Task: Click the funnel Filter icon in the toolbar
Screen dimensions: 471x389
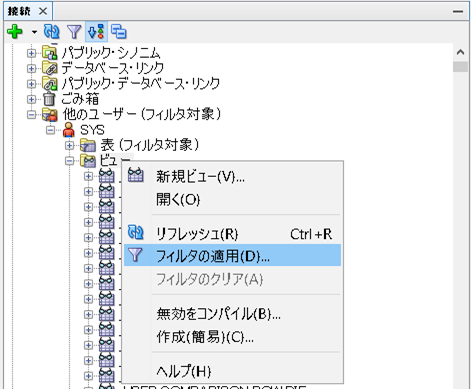Action: tap(74, 32)
